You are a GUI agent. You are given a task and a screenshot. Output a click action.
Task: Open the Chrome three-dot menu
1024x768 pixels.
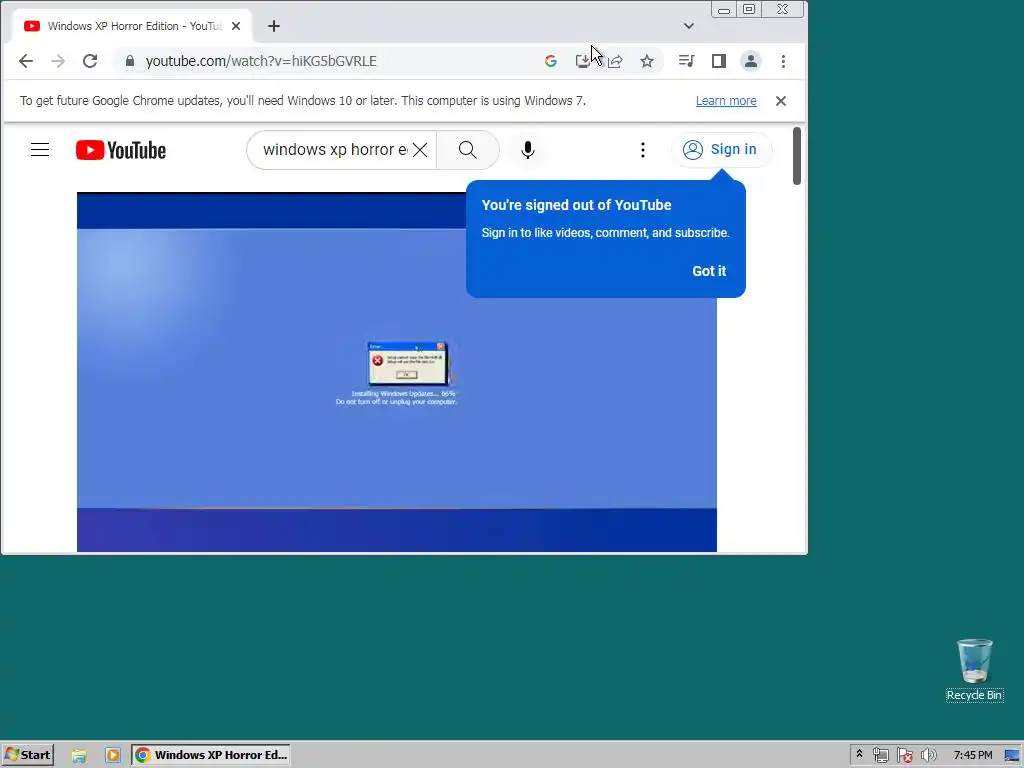click(783, 61)
